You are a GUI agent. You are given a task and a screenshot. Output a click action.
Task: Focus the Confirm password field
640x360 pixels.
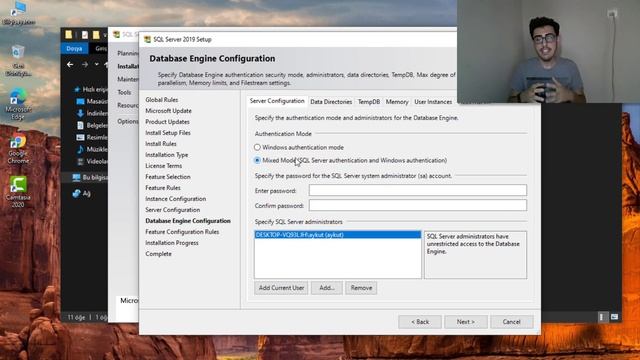[x=418, y=205]
